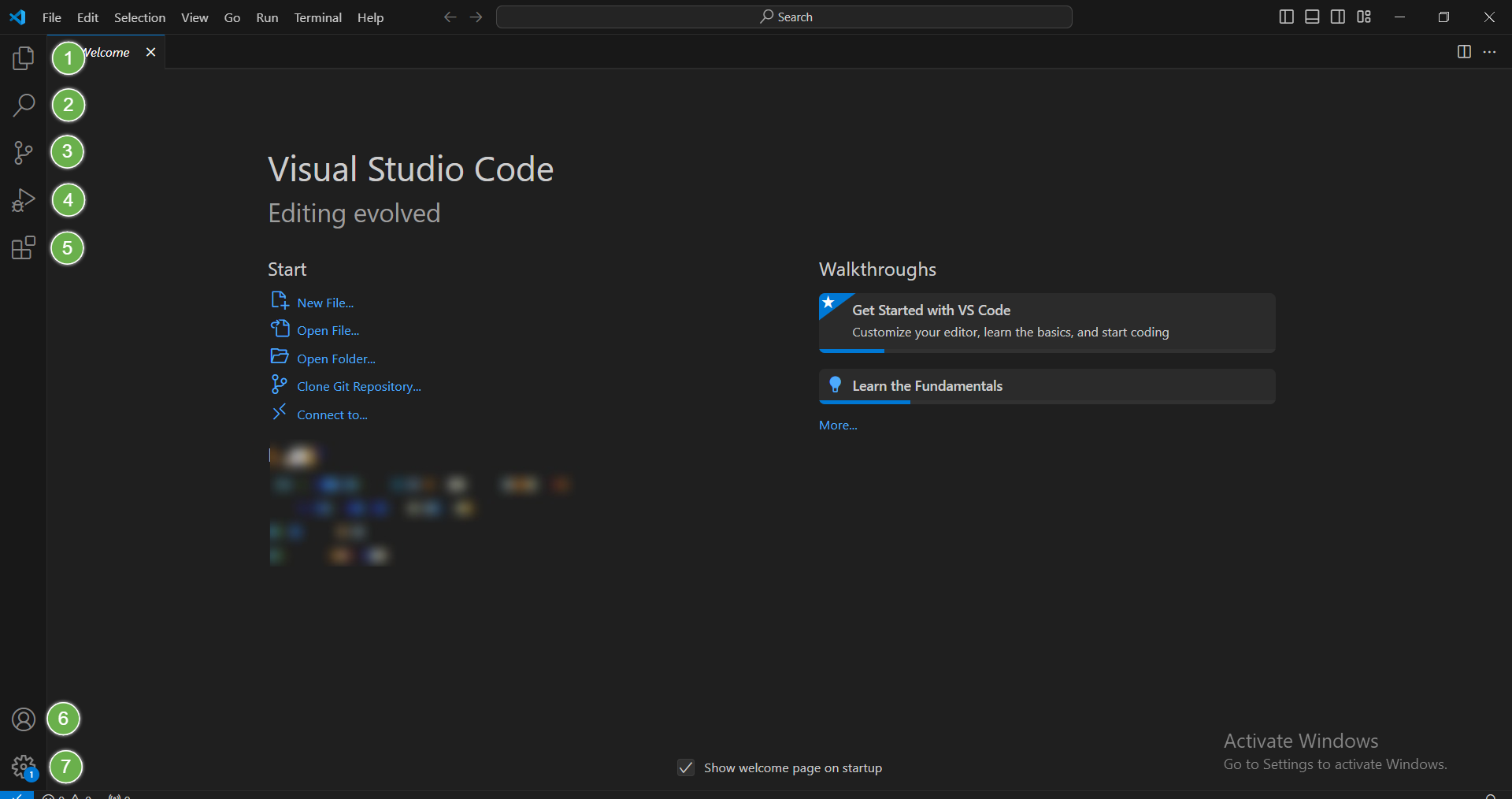1512x799 pixels.
Task: Minimize the VS Code window
Action: pyautogui.click(x=1399, y=17)
